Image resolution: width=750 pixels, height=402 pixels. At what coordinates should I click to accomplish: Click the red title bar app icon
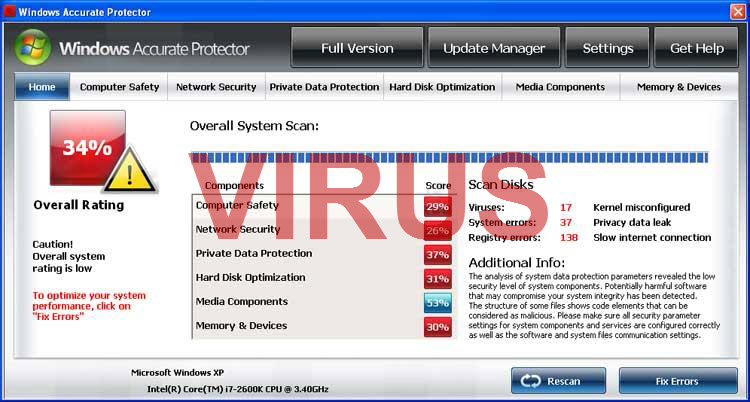click(x=9, y=11)
